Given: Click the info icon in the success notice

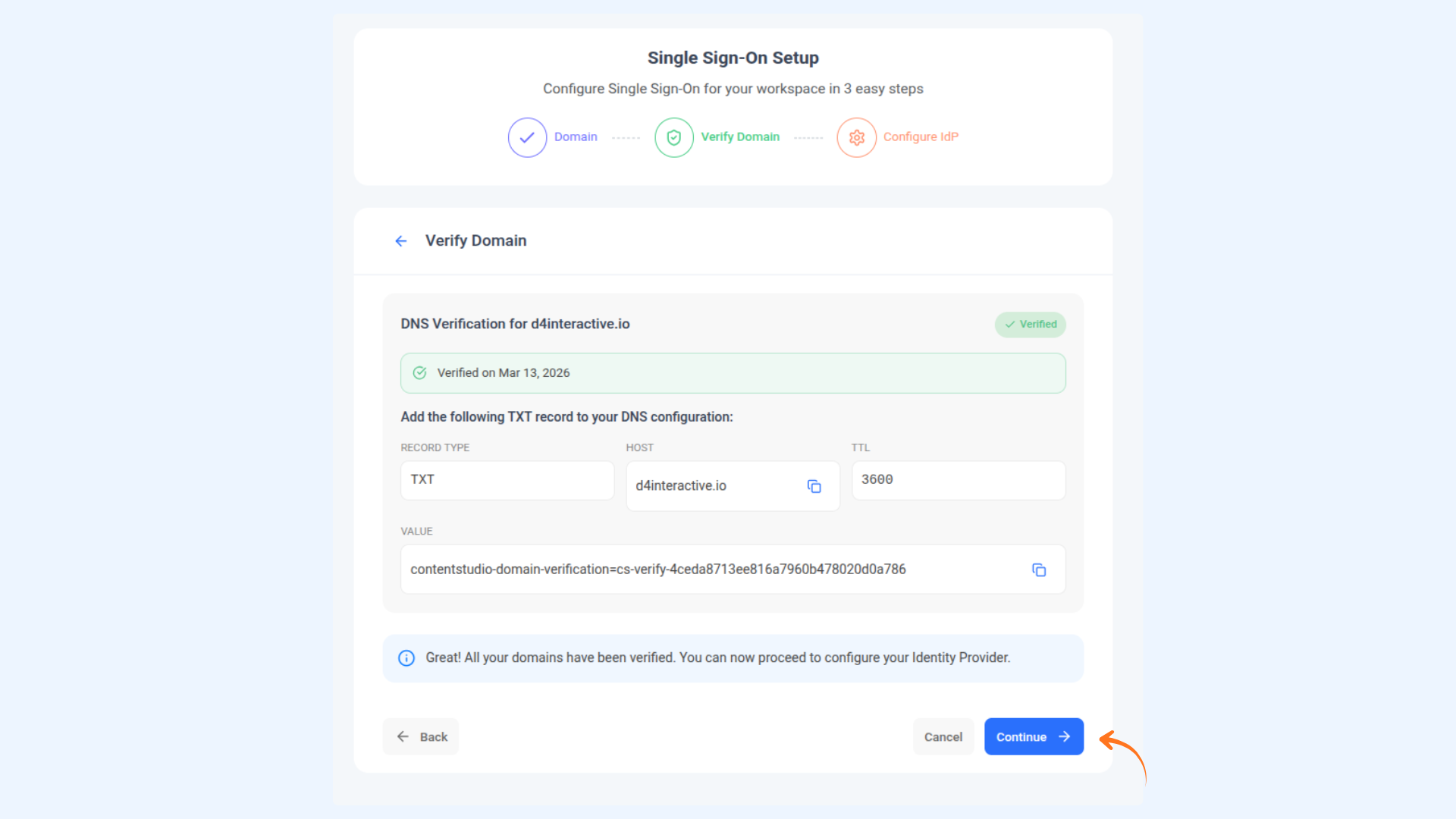Looking at the screenshot, I should tap(406, 657).
